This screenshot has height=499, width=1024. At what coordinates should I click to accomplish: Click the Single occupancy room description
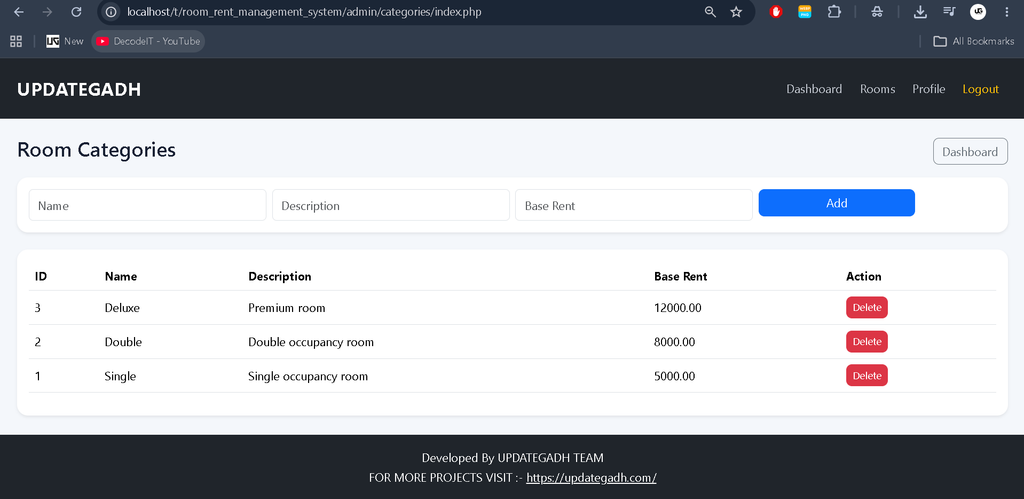(308, 376)
